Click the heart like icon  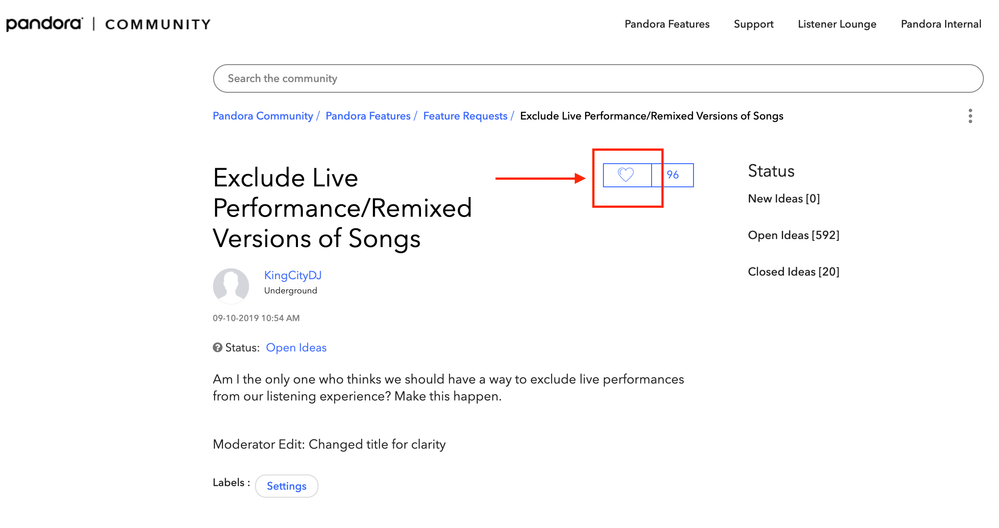tap(626, 175)
